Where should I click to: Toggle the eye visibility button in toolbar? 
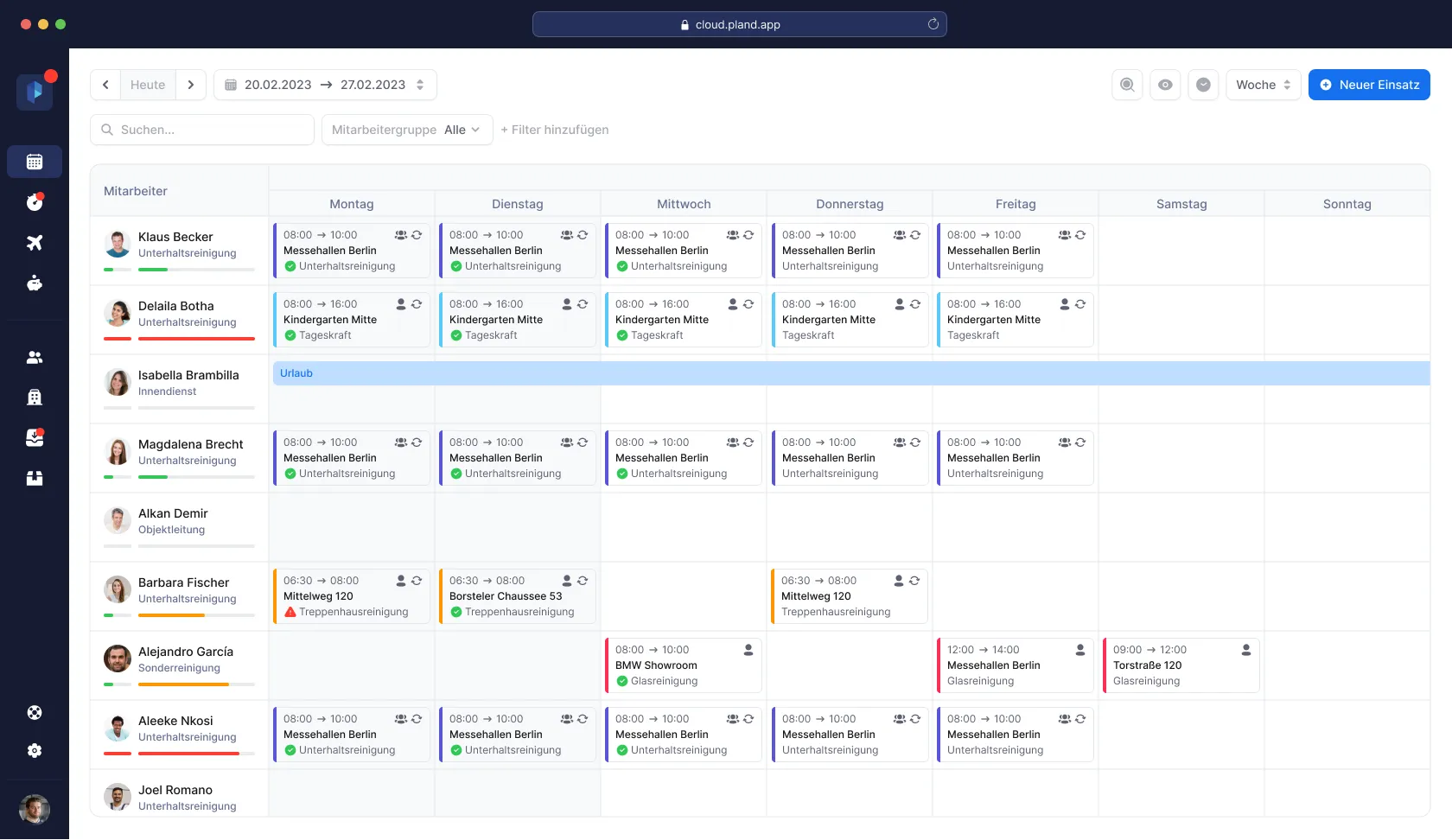pos(1165,85)
